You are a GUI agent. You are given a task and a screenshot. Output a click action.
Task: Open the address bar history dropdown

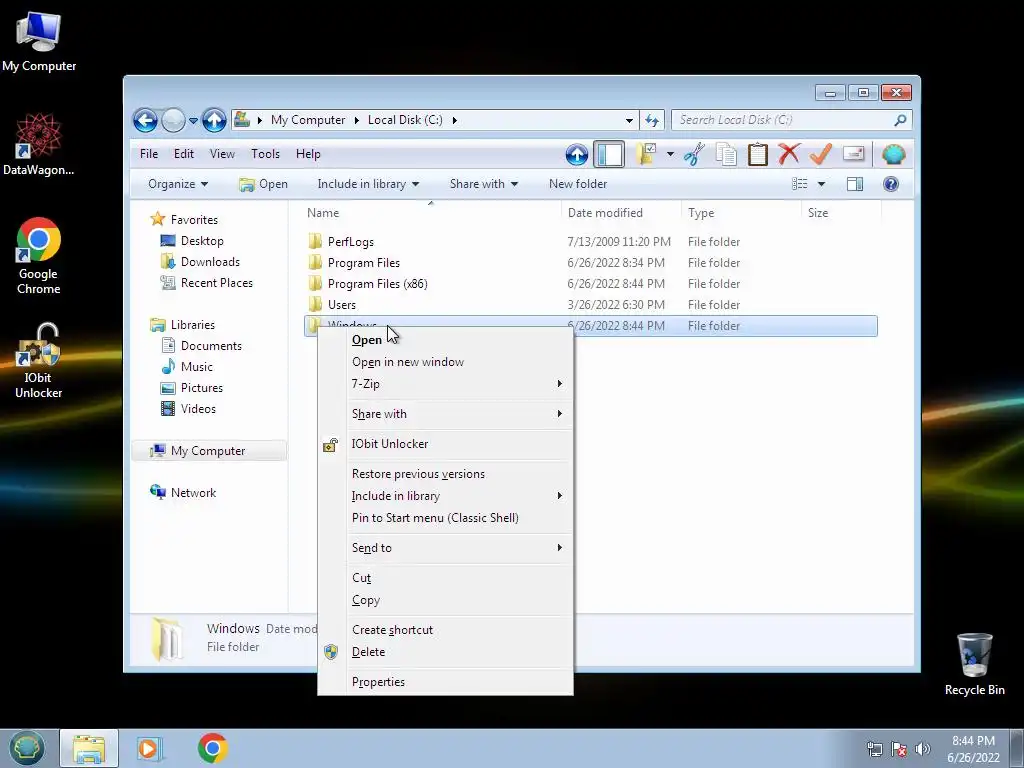629,120
